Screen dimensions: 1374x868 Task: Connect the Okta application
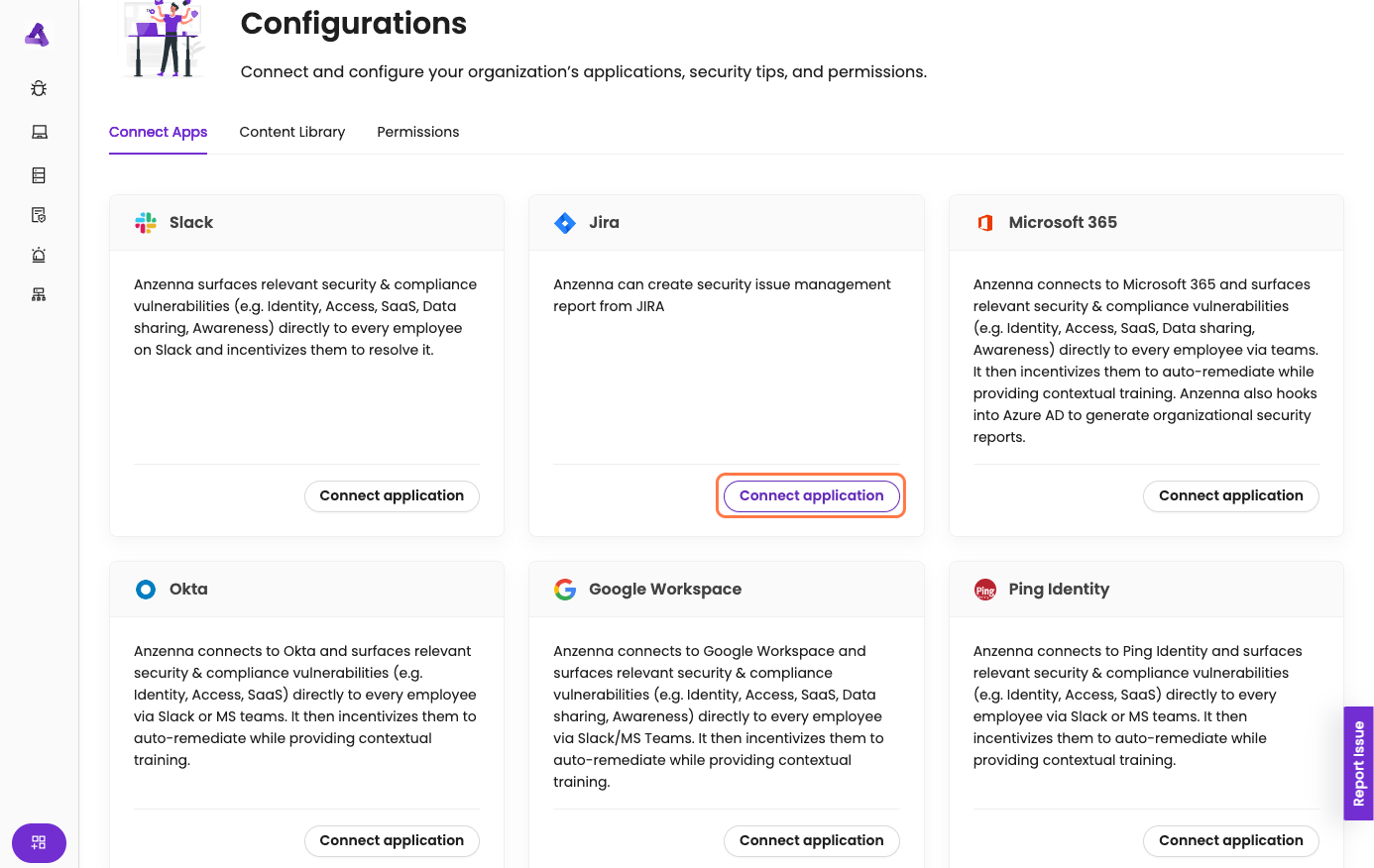pos(392,840)
